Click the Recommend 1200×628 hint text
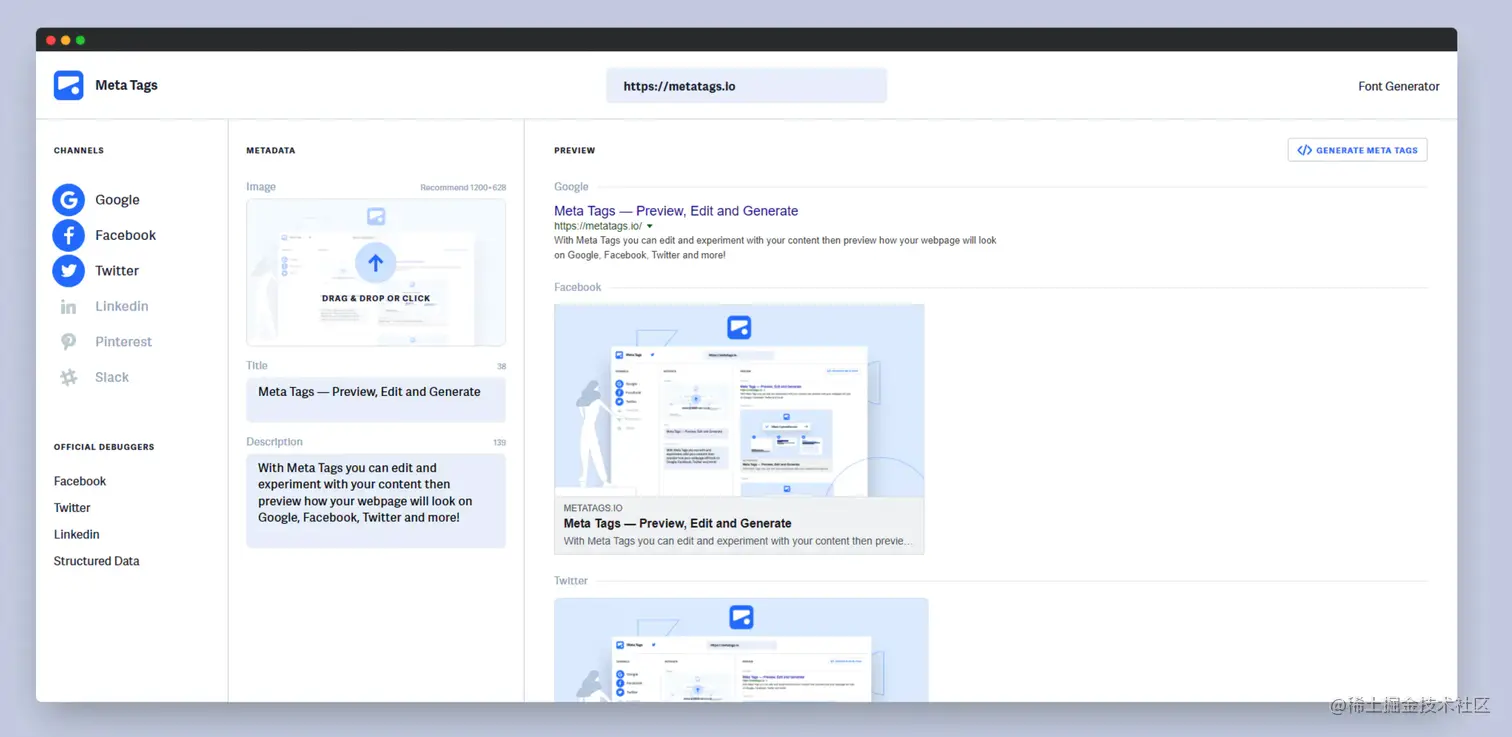Screen dimensions: 1512x737 463,188
